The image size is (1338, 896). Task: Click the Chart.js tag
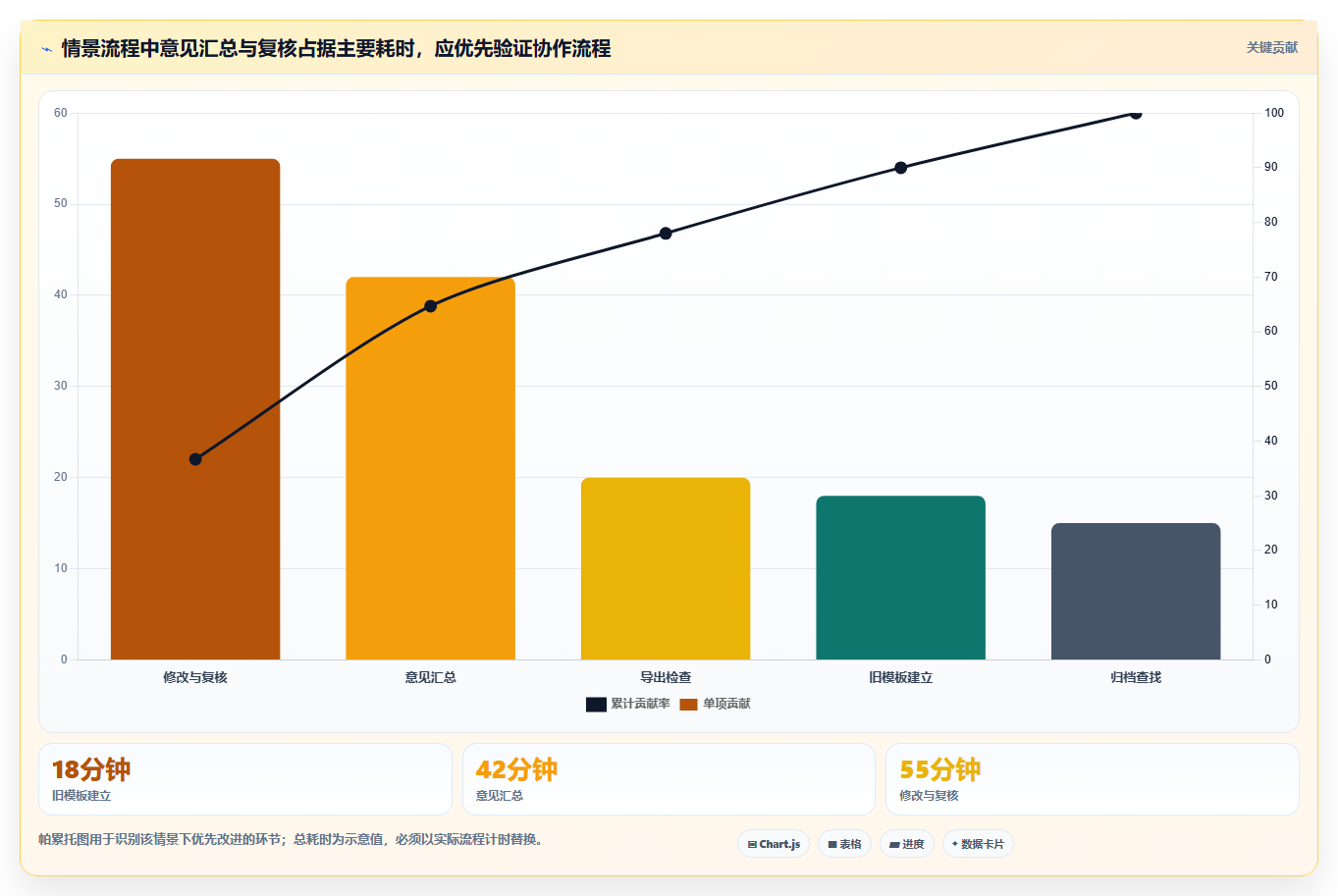pyautogui.click(x=774, y=844)
